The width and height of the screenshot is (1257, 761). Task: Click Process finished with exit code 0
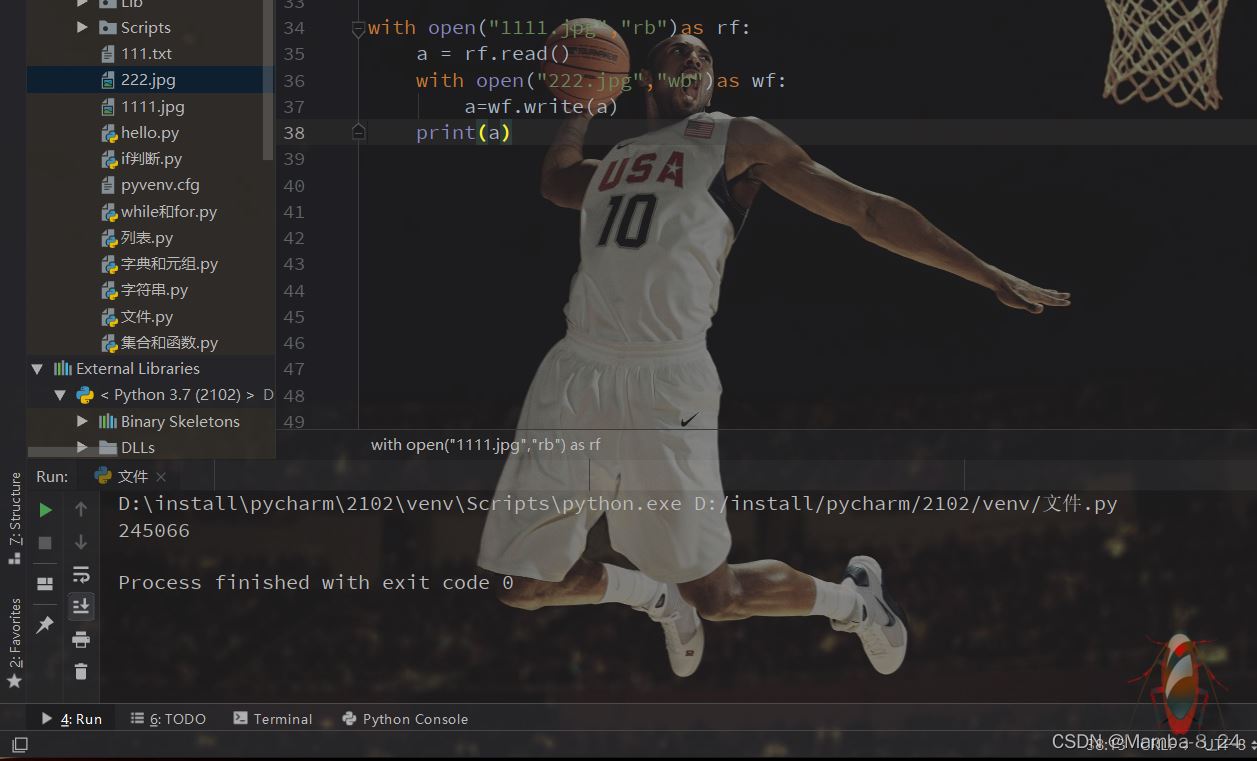[316, 582]
